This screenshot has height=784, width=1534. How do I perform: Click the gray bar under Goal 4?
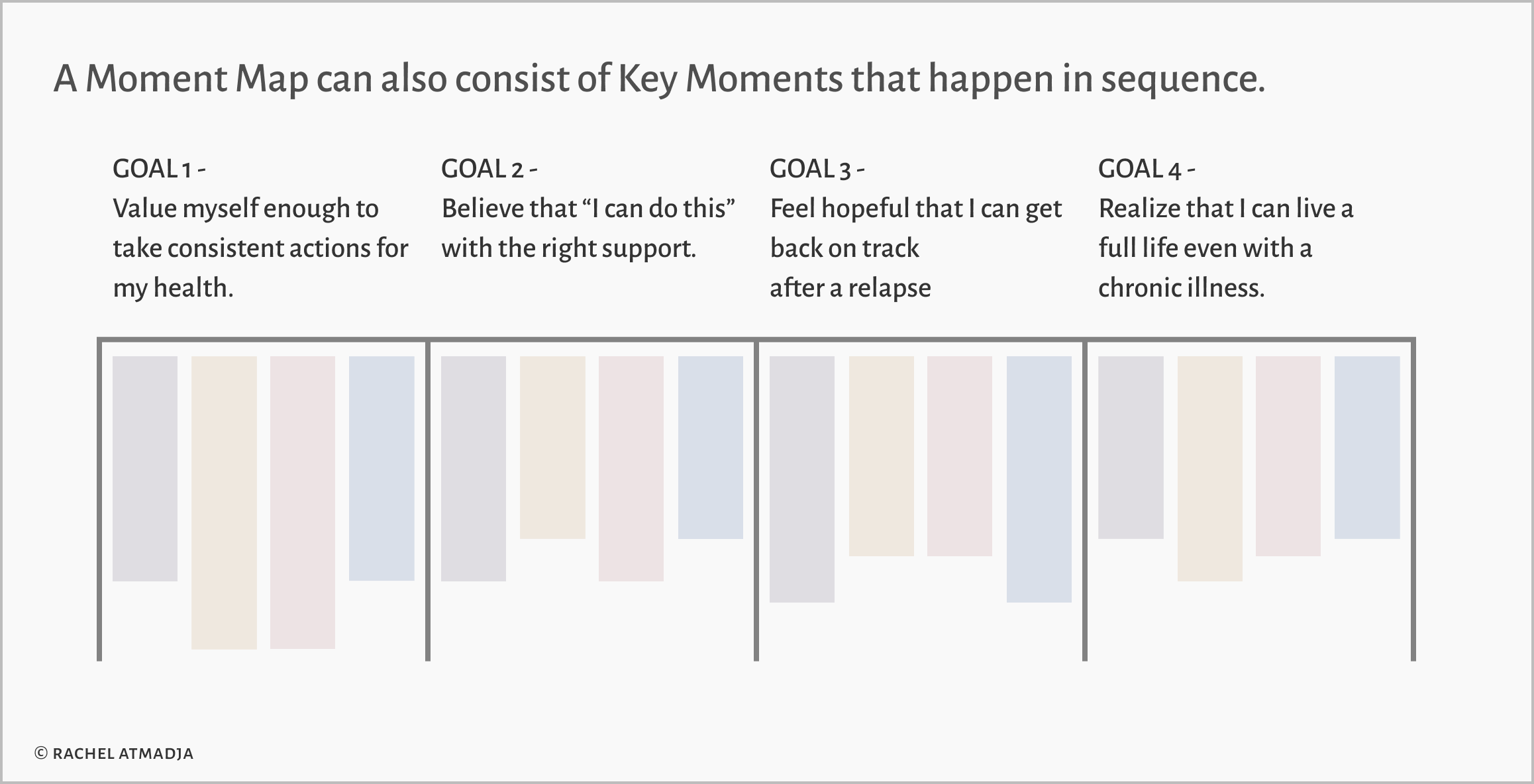click(1131, 448)
